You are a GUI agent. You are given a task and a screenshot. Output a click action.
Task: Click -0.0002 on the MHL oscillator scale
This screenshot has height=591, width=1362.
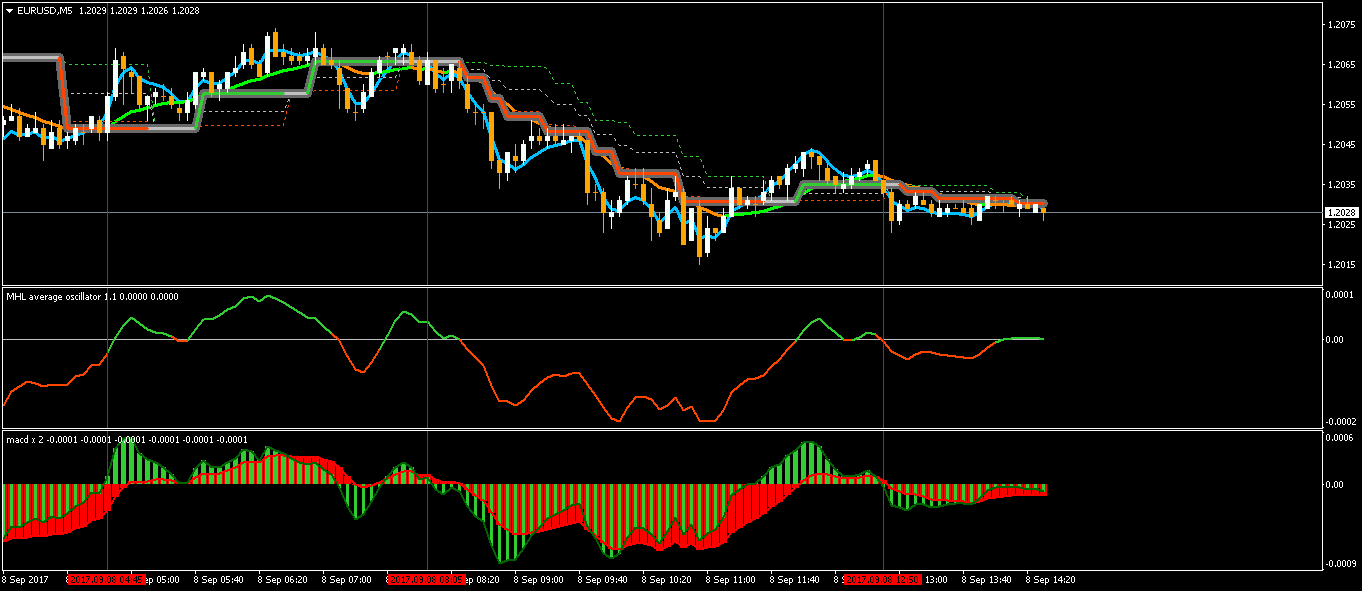tap(1339, 421)
